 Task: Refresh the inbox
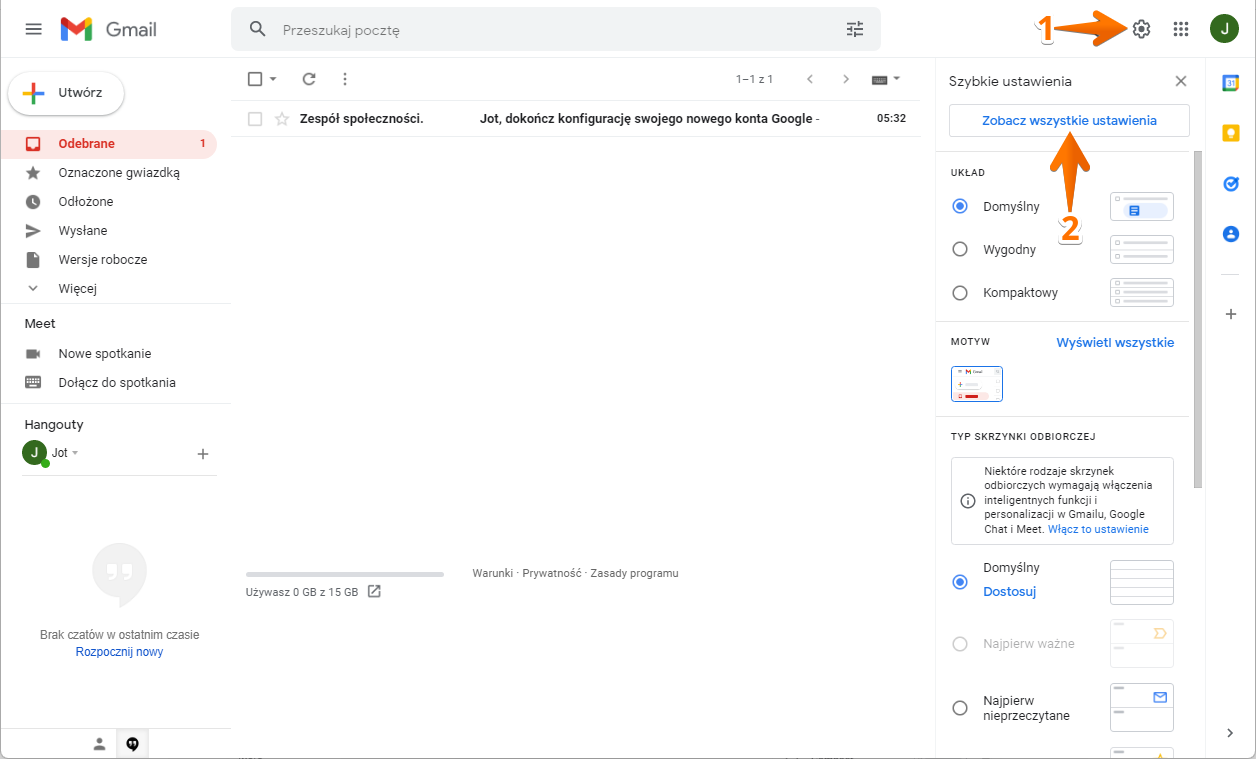308,78
